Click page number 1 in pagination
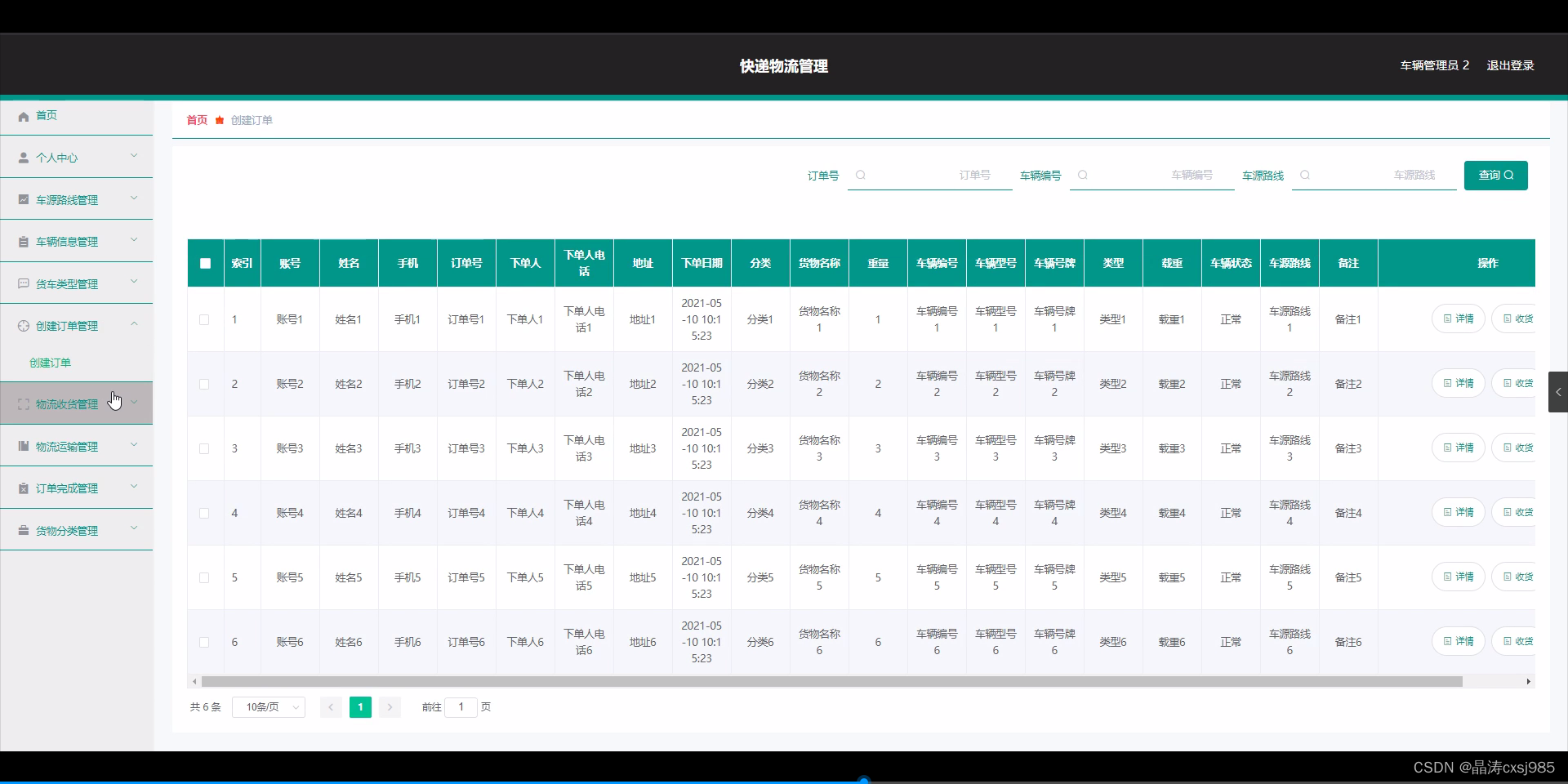Image resolution: width=1568 pixels, height=784 pixels. (360, 707)
